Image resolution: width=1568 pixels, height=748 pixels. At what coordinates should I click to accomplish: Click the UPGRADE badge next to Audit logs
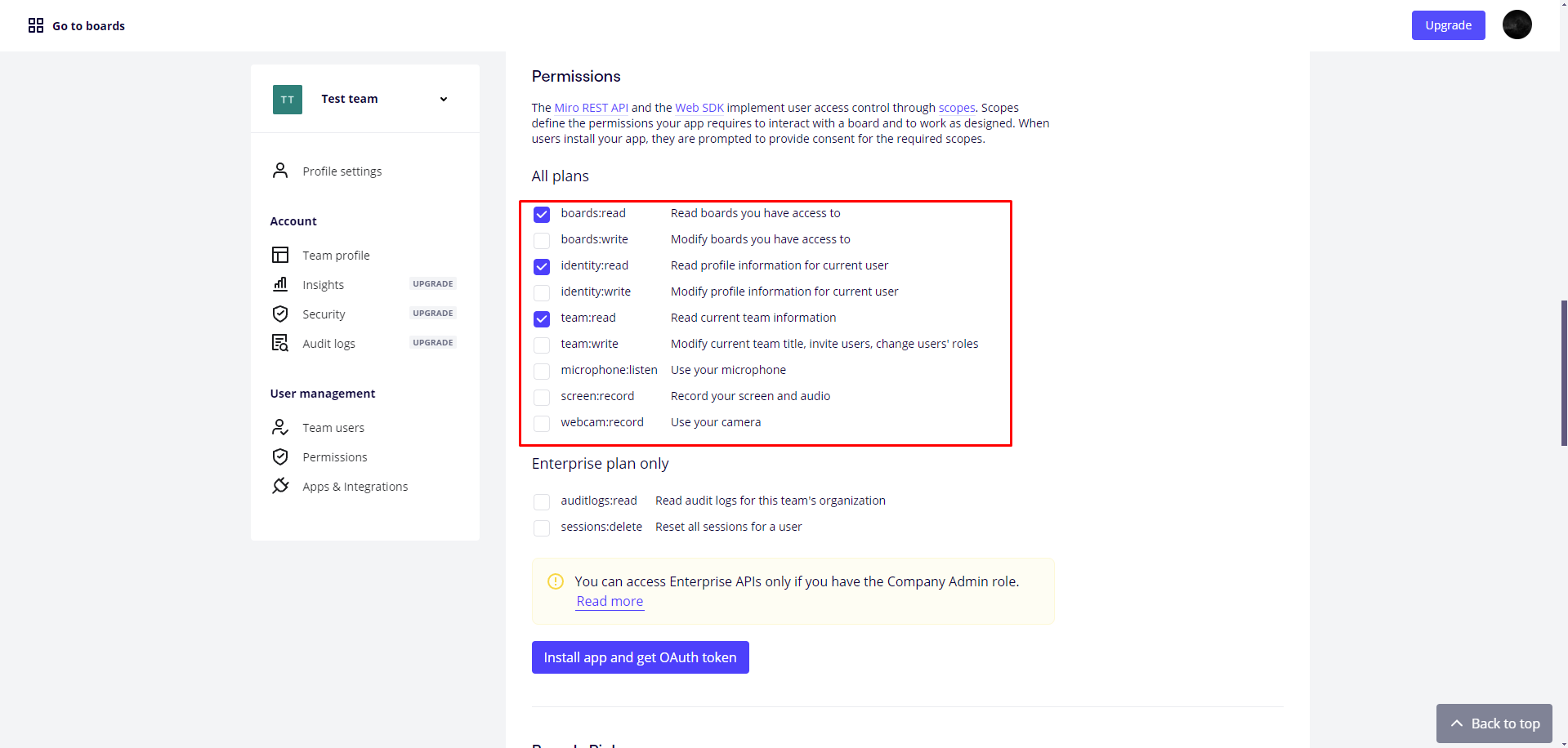tap(433, 343)
